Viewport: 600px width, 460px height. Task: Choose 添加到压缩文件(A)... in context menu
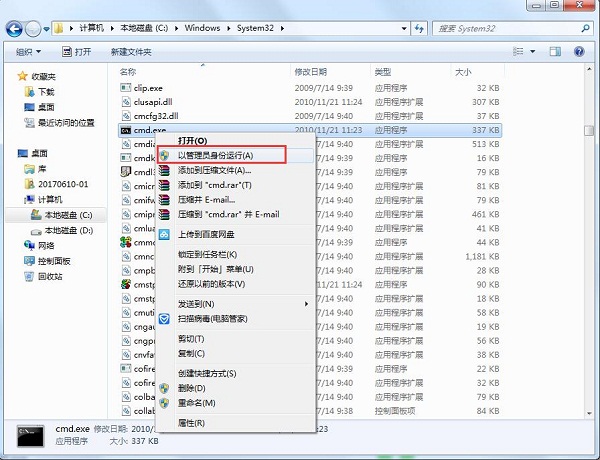coord(235,170)
